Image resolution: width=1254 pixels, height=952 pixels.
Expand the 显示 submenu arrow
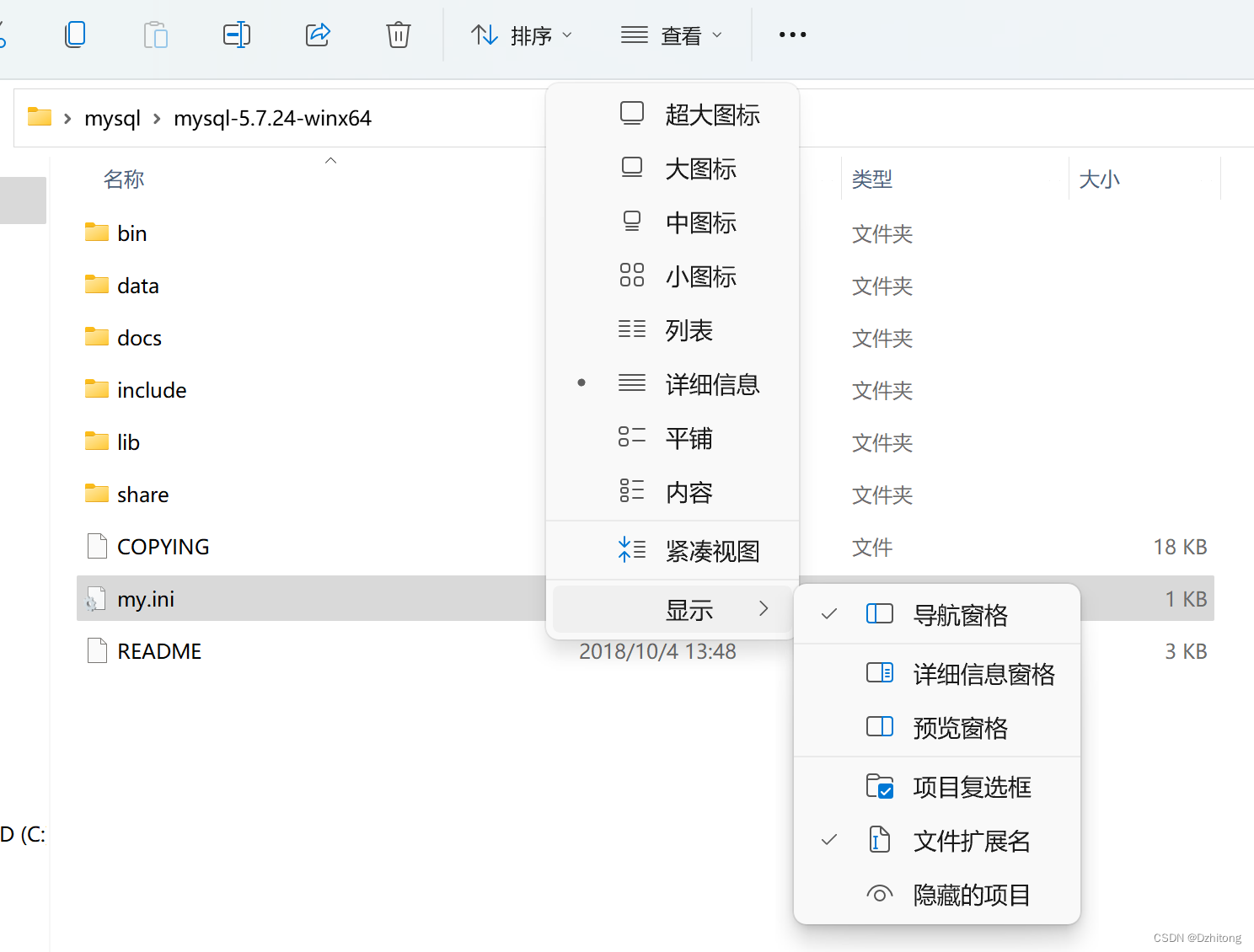click(x=764, y=608)
